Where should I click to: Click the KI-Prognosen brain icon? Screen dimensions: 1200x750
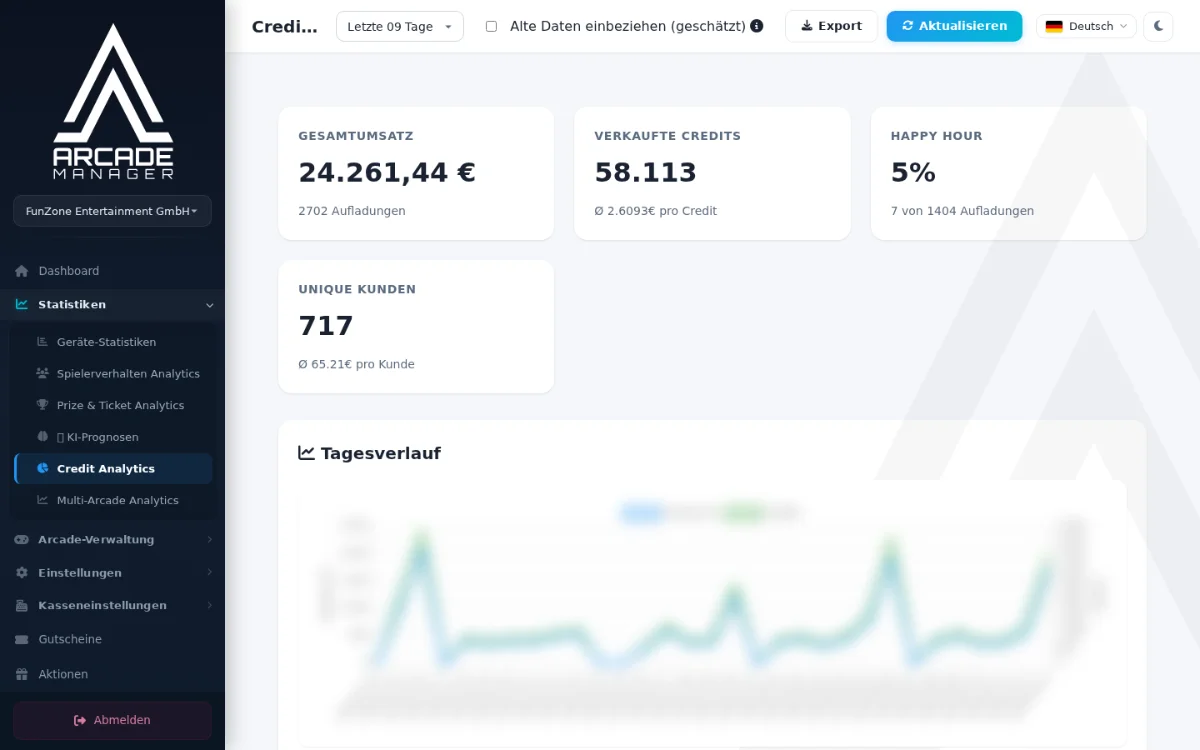click(42, 437)
